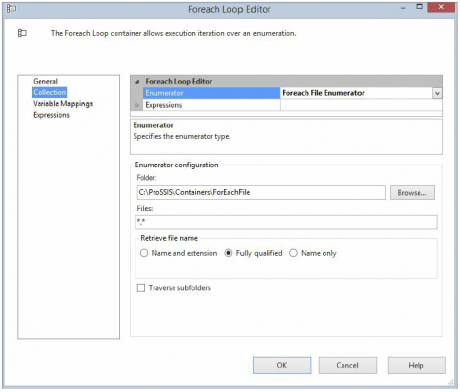
Task: Click the Folder path input field
Action: pos(261,192)
